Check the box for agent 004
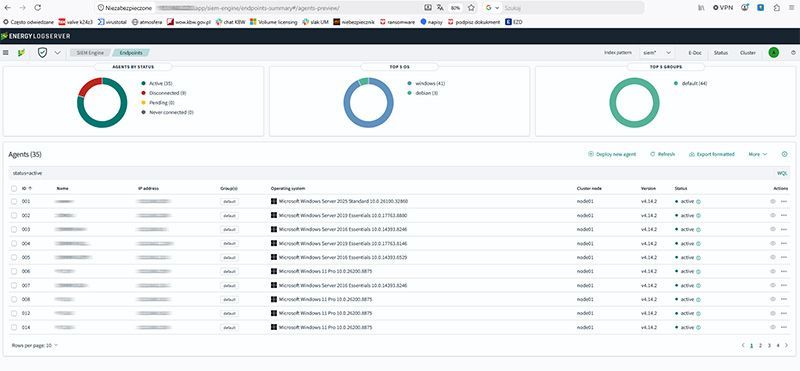The height and width of the screenshot is (371, 800). [x=14, y=243]
